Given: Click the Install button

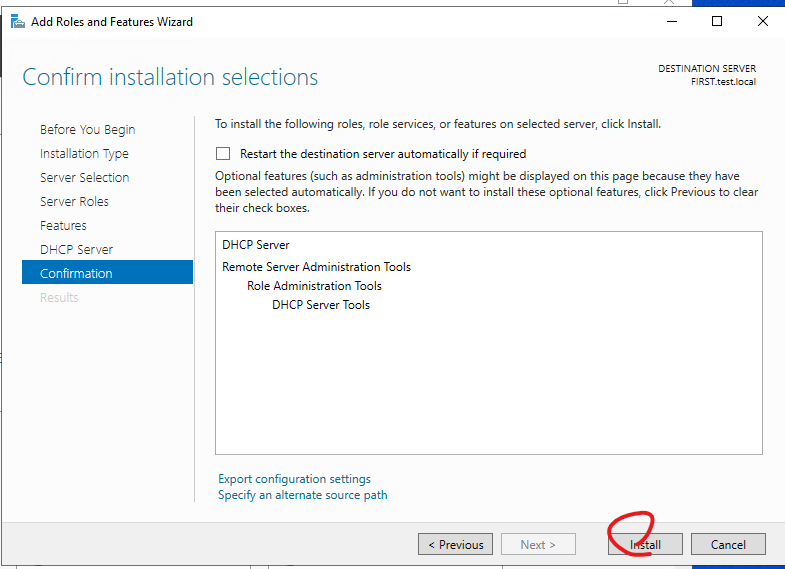Looking at the screenshot, I should tap(645, 544).
